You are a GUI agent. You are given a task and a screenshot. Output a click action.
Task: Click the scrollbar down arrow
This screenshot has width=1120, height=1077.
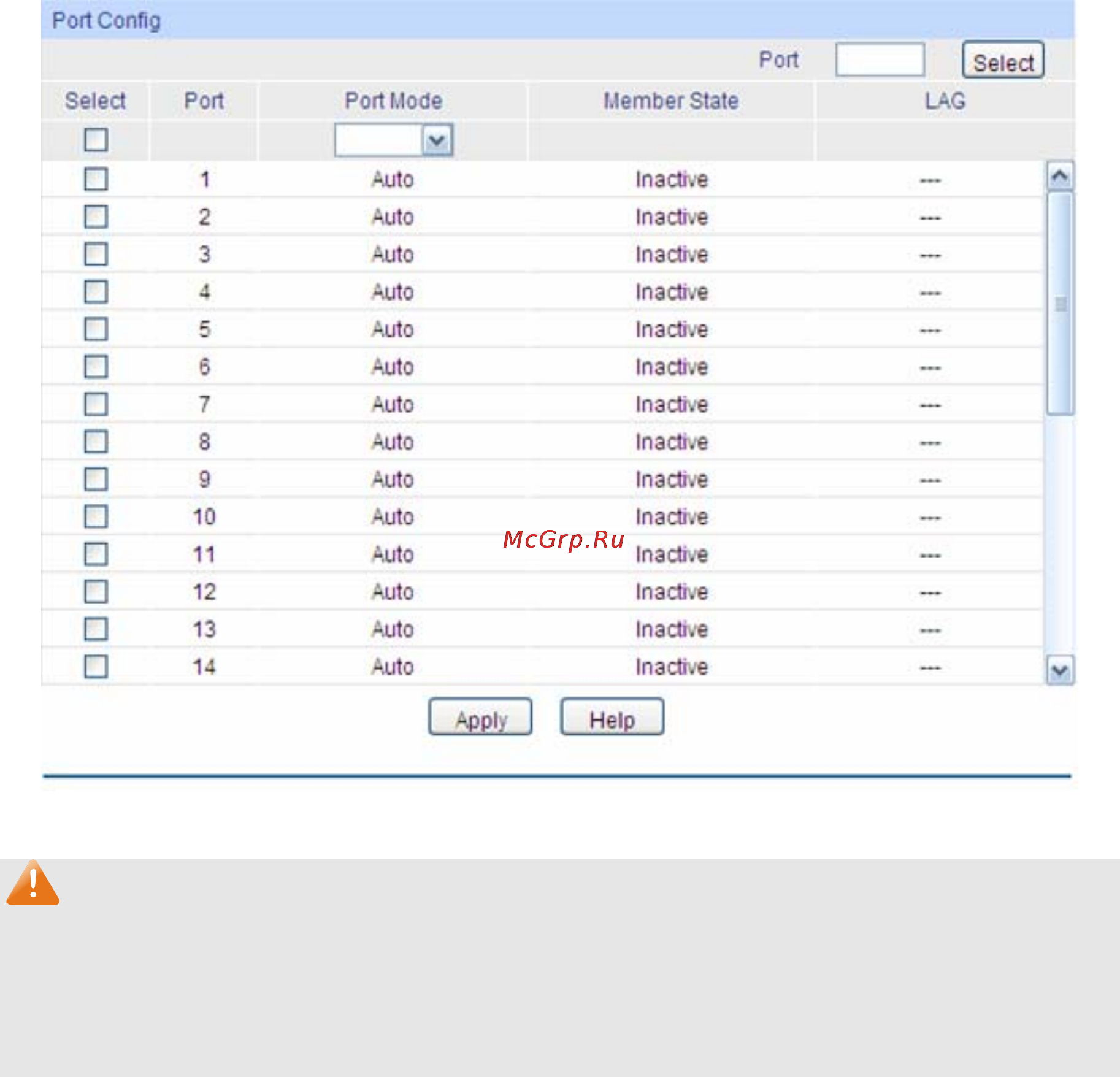click(x=1059, y=670)
